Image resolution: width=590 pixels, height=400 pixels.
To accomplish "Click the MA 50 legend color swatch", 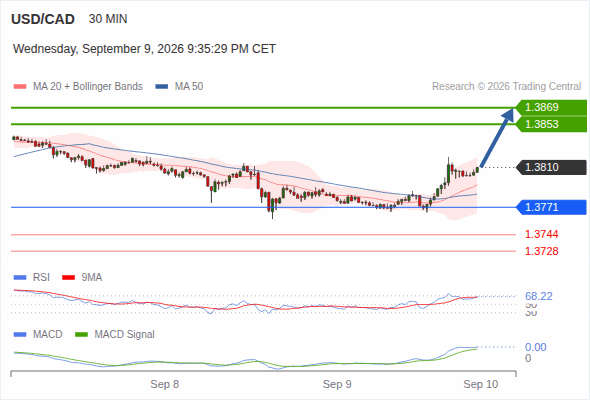I will 162,87.
